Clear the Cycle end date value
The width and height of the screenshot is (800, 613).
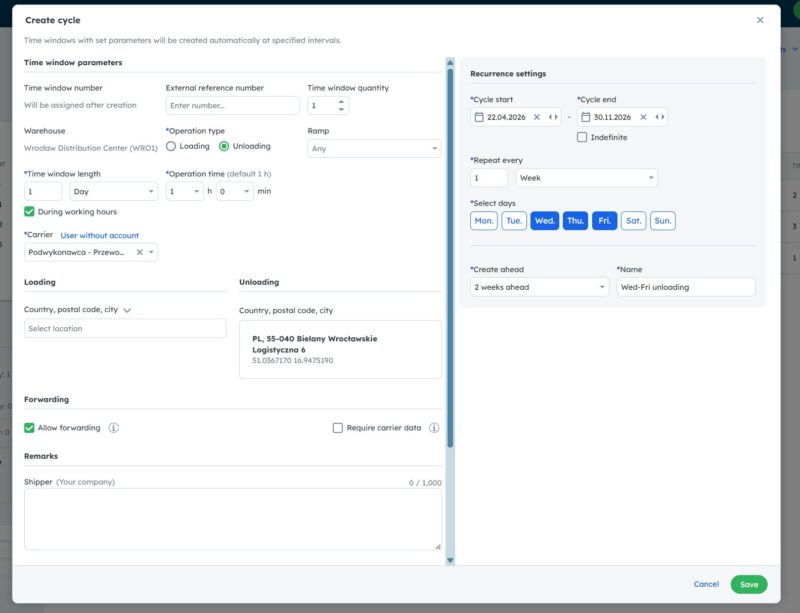tap(643, 117)
